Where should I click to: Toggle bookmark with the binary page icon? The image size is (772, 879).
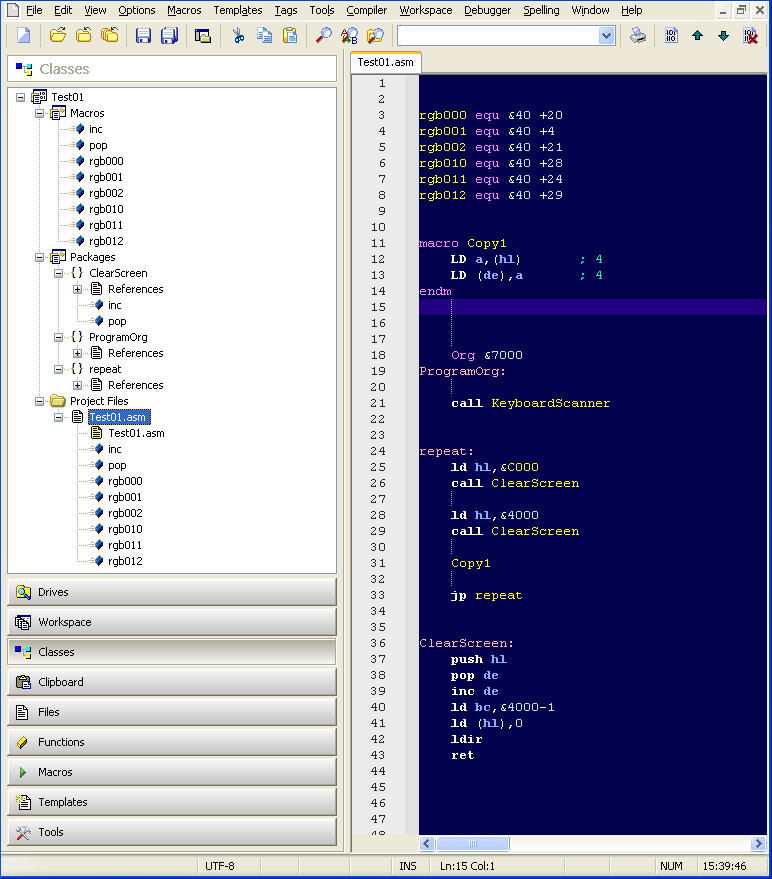[x=671, y=36]
